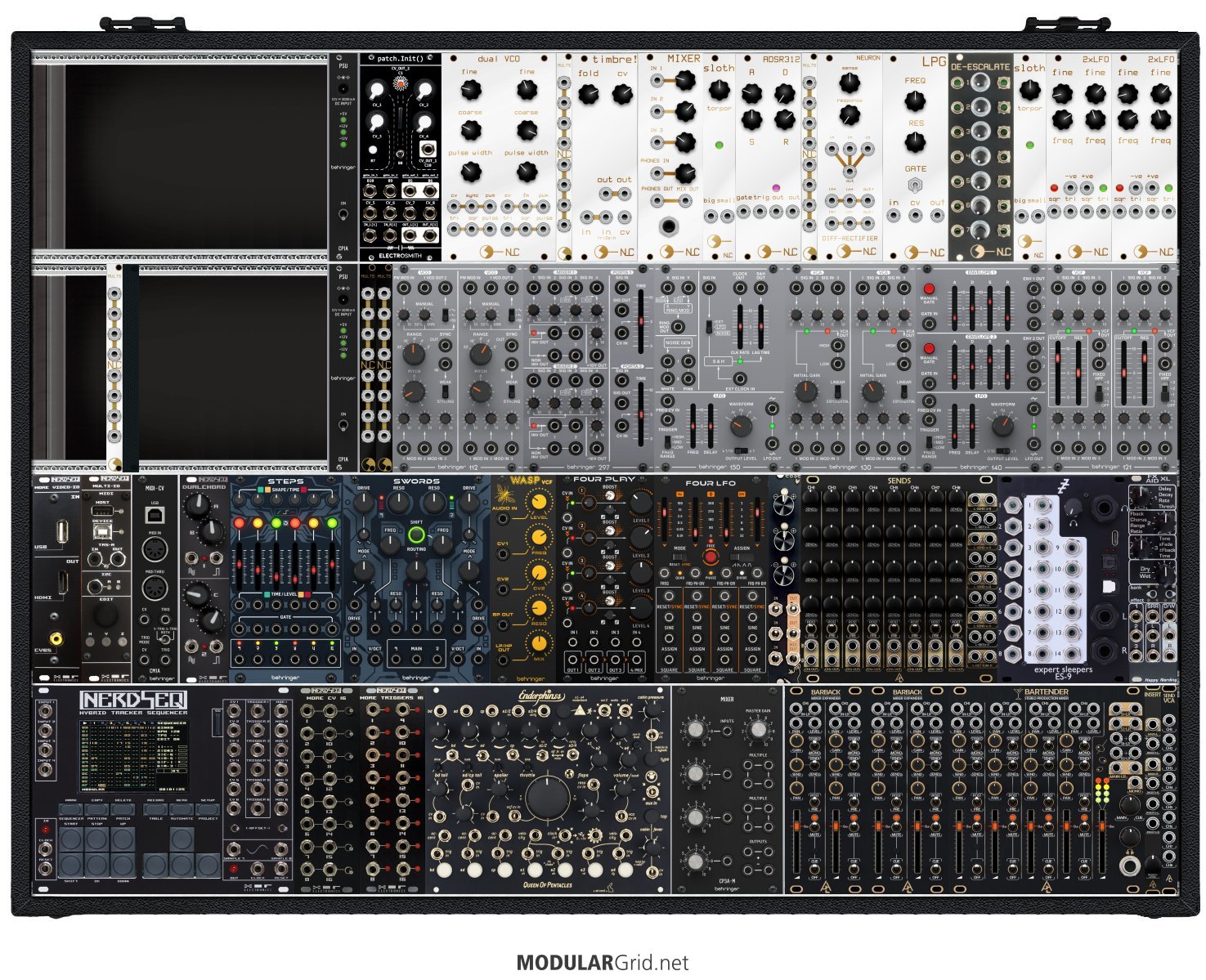Screen dimensions: 1206x980
Task: Click the green LED on sloth beside MIXER
Action: tap(719, 145)
